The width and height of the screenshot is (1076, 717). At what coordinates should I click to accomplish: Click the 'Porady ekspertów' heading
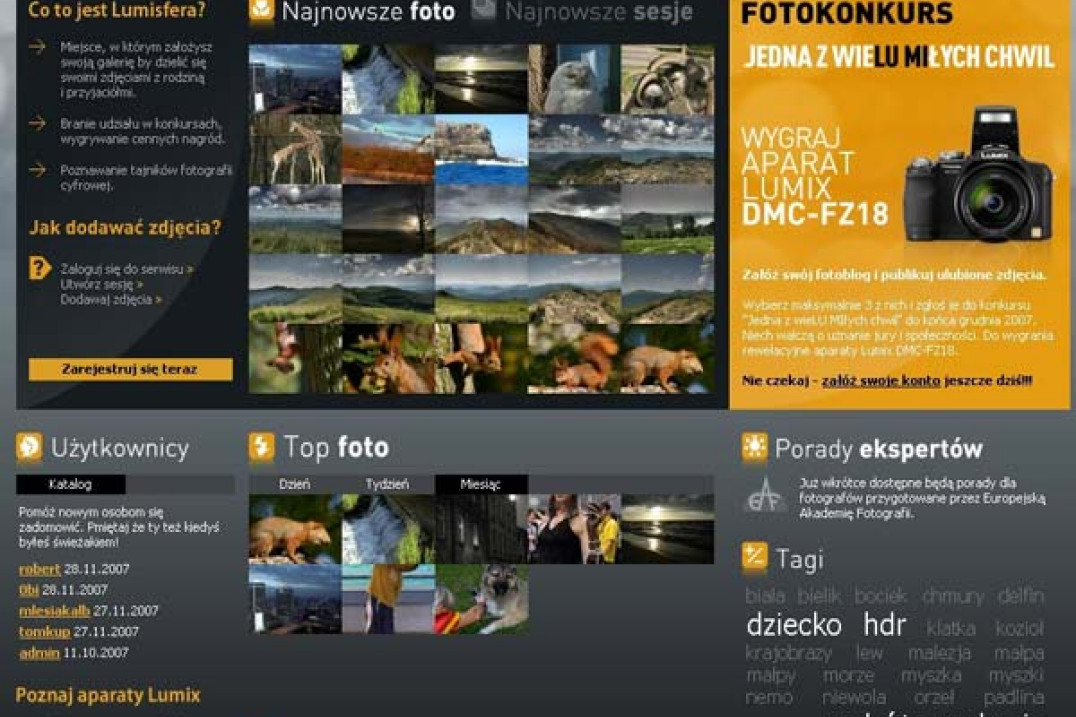pyautogui.click(x=879, y=449)
